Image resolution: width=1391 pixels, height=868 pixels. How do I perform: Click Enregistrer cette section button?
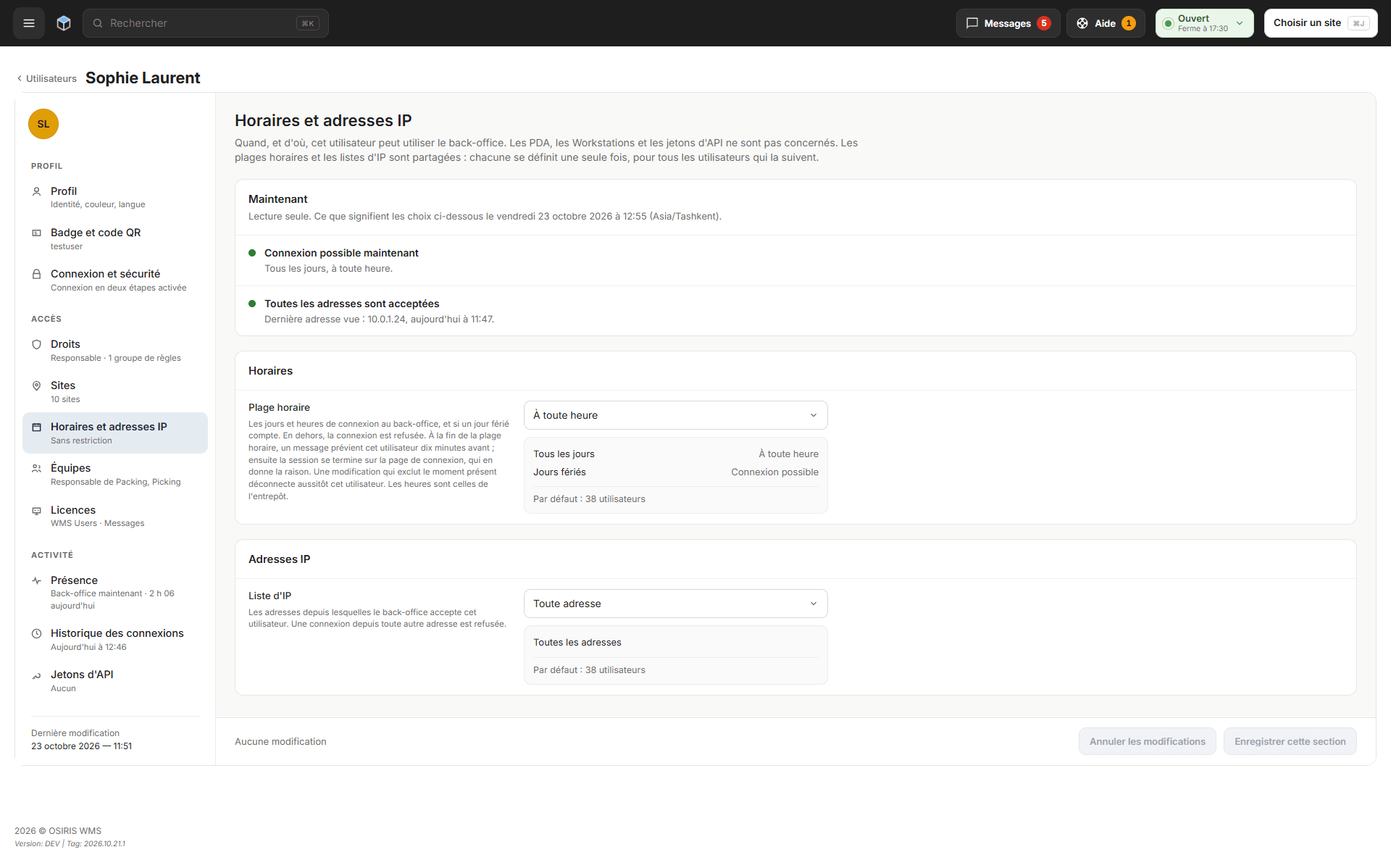point(1290,741)
